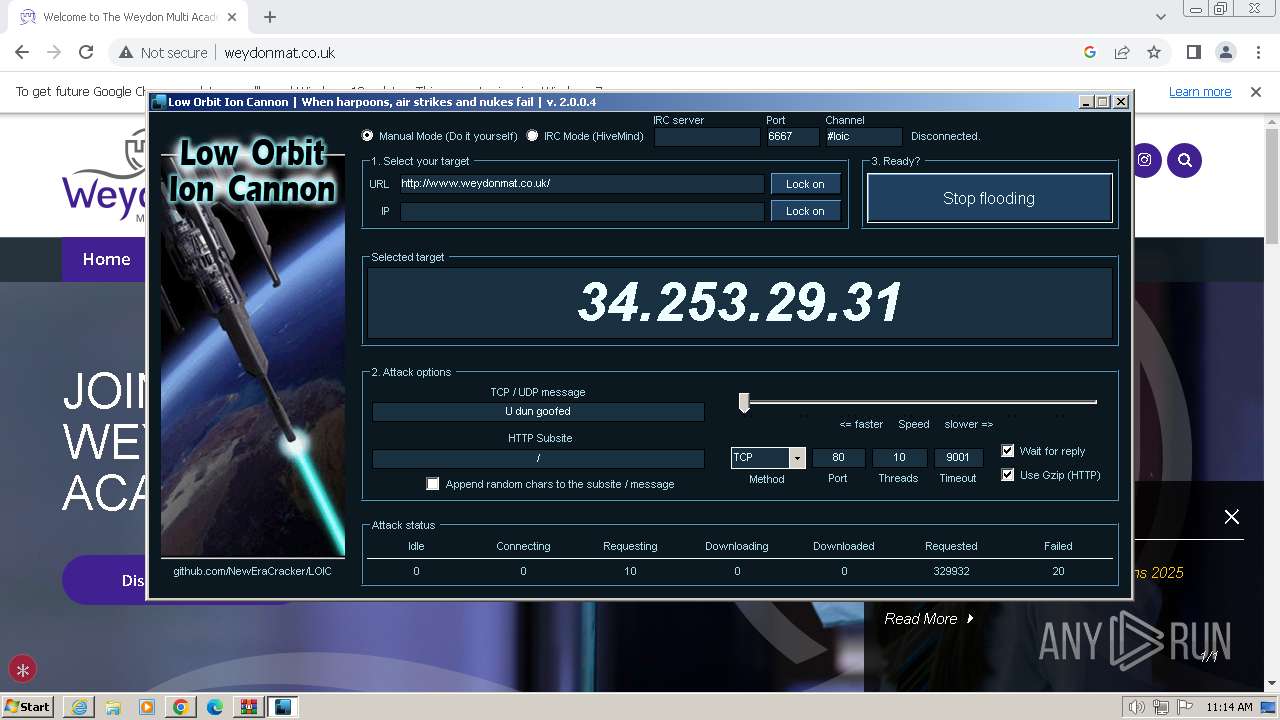Viewport: 1280px width, 720px height.
Task: Switch to Chrome in the taskbar
Action: 181,707
